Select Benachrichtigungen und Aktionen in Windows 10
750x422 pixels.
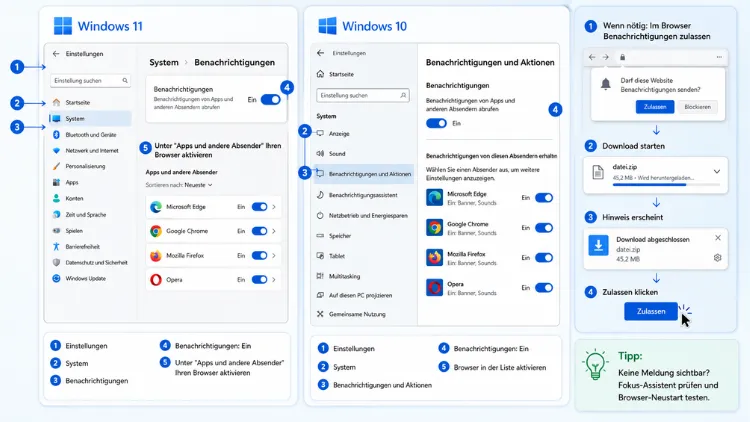point(364,174)
